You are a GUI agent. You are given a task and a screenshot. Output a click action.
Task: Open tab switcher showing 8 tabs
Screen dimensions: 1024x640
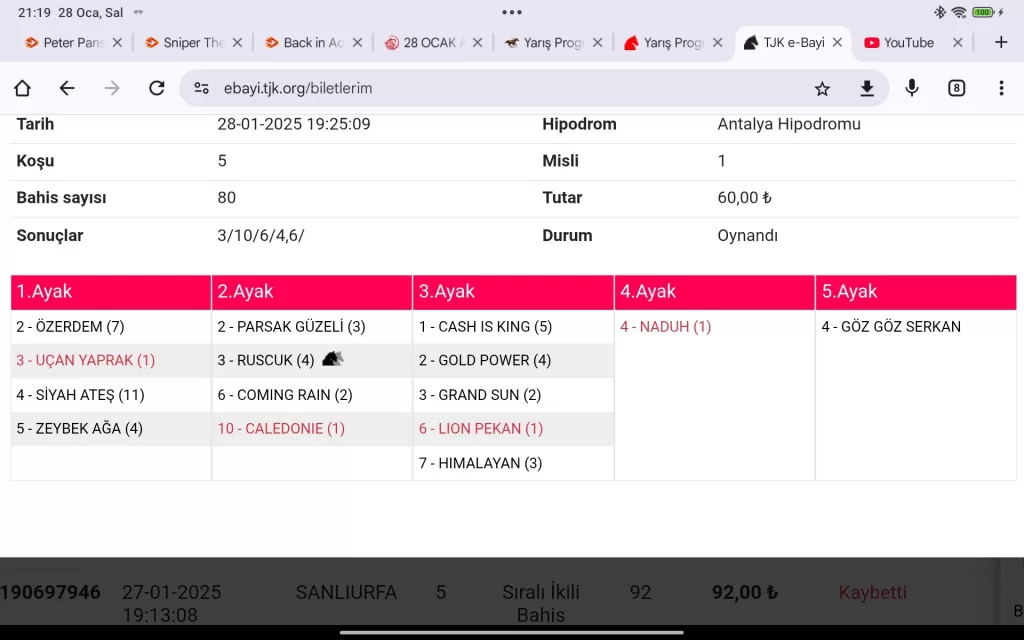pyautogui.click(x=957, y=88)
